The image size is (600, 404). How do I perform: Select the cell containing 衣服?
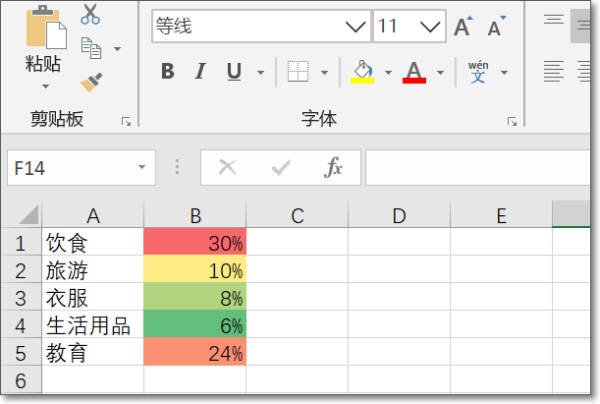[93, 298]
